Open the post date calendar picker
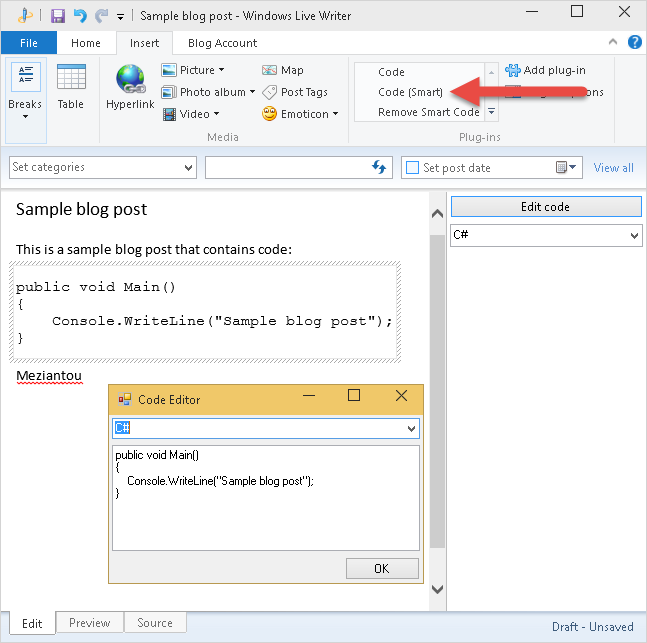Screen dimensions: 647x643 tap(566, 167)
